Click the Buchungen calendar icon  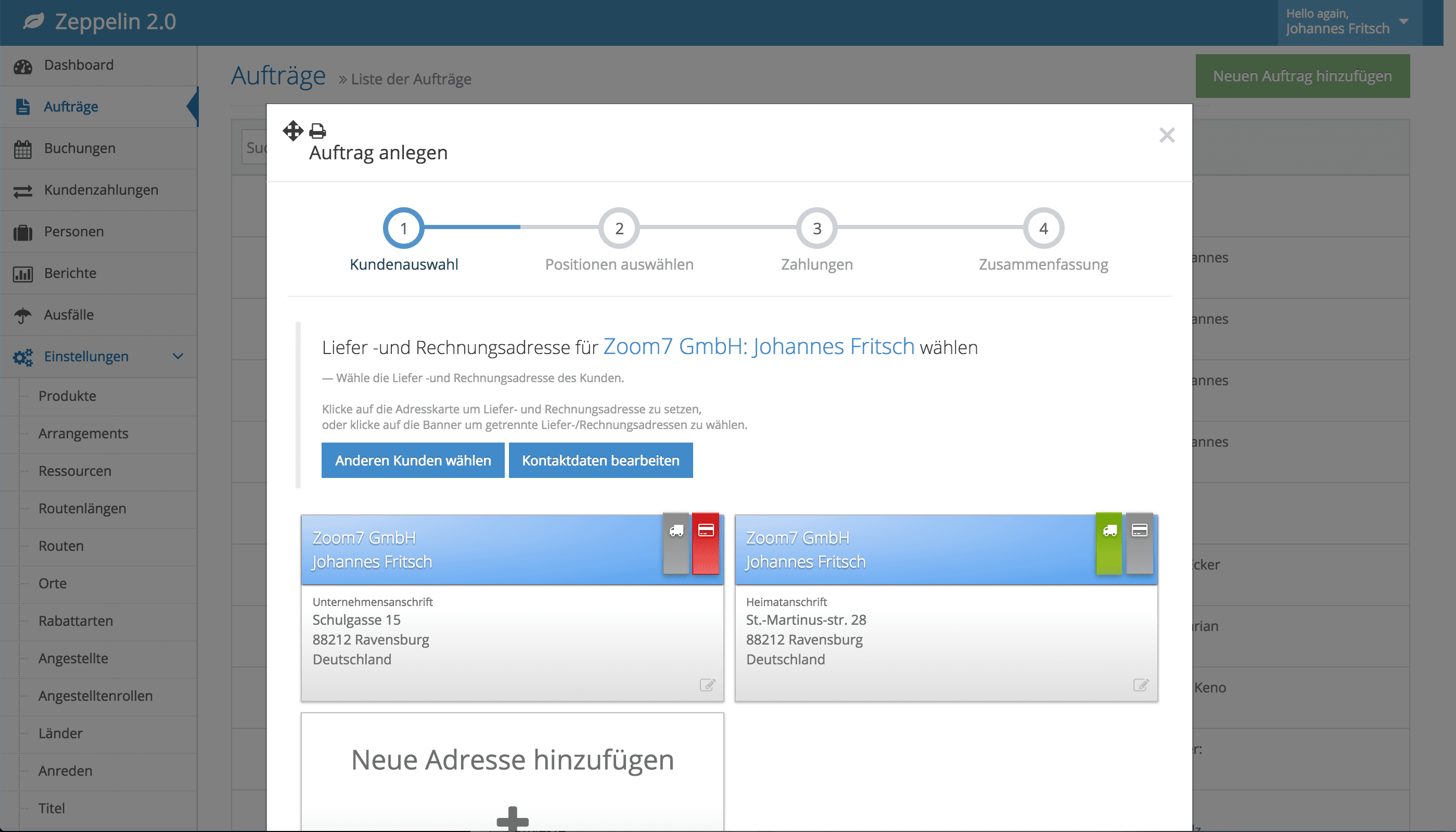[23, 149]
